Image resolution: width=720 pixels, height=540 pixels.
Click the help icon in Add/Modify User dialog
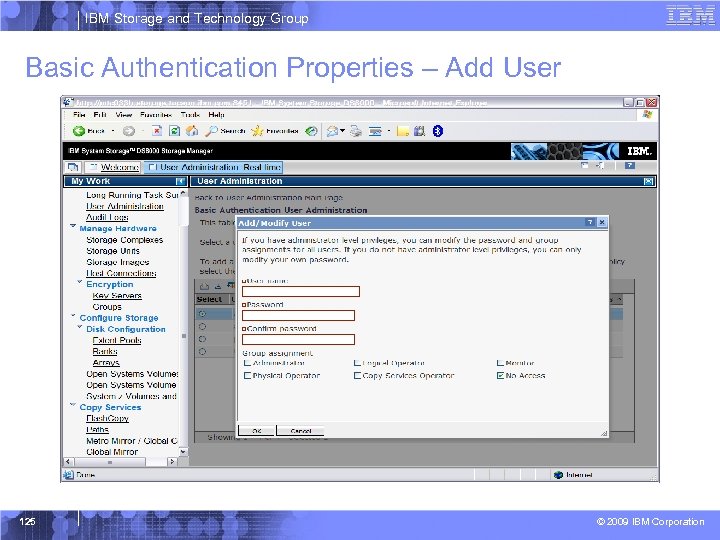pyautogui.click(x=590, y=223)
